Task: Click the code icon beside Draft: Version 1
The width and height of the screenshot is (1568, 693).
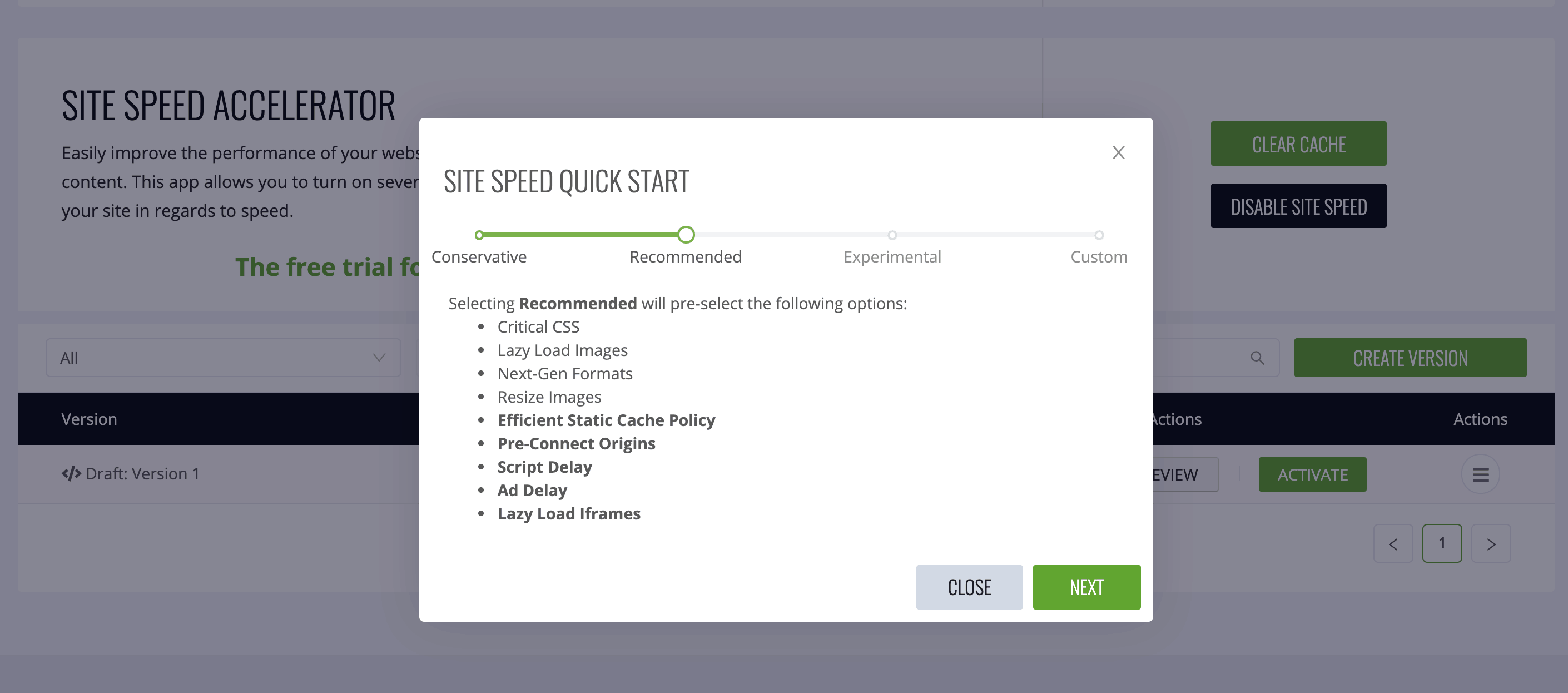Action: [x=71, y=474]
